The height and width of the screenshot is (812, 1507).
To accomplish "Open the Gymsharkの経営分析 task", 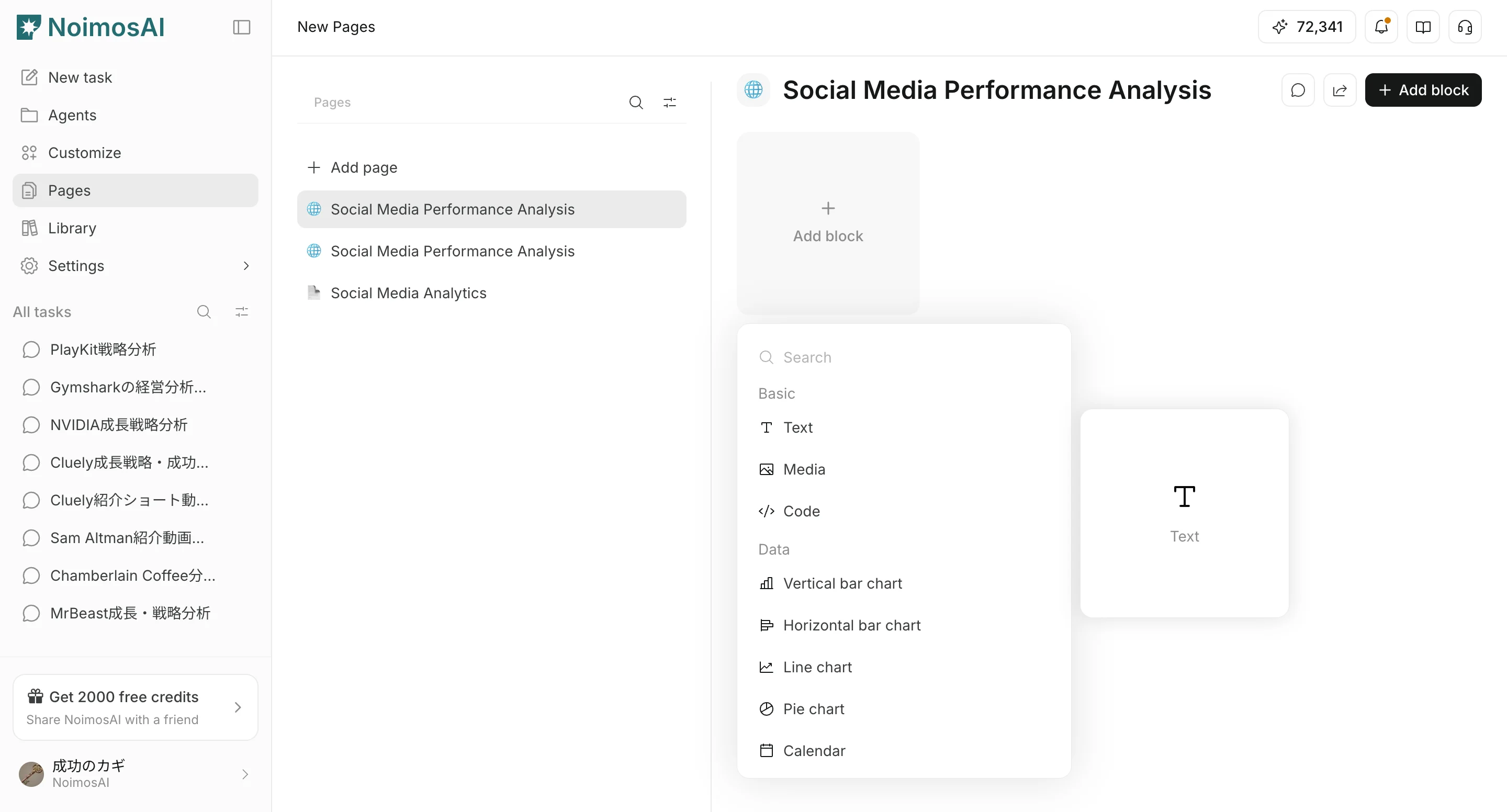I will point(136,387).
